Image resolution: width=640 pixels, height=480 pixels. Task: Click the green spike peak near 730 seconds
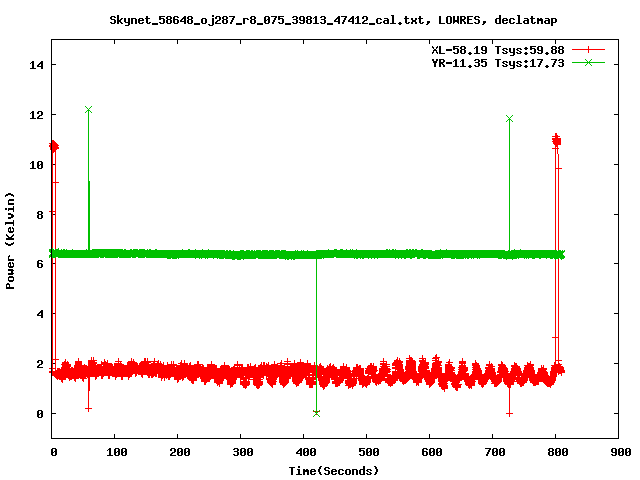point(509,119)
